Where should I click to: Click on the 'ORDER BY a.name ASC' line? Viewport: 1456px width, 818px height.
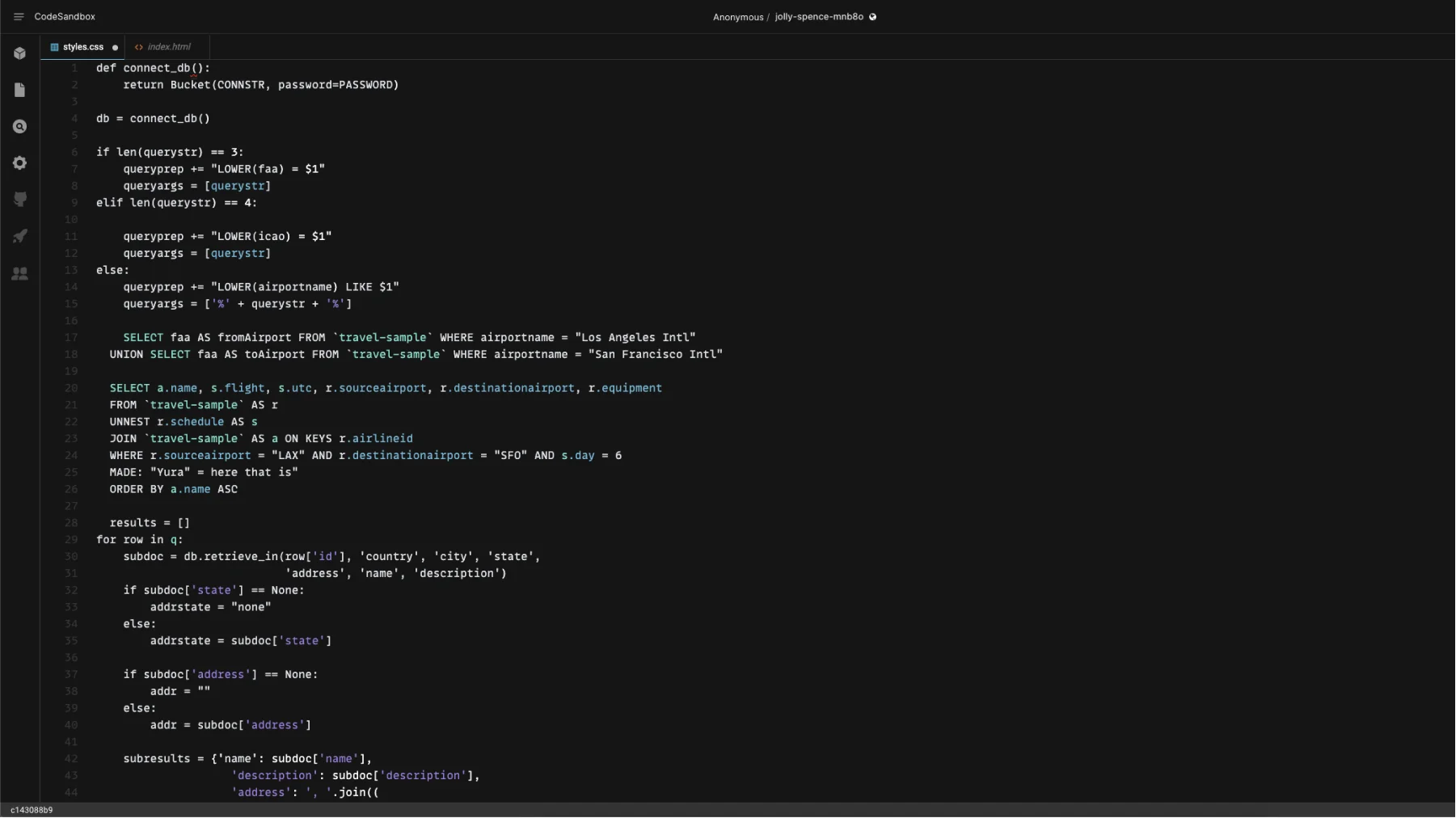pos(173,489)
